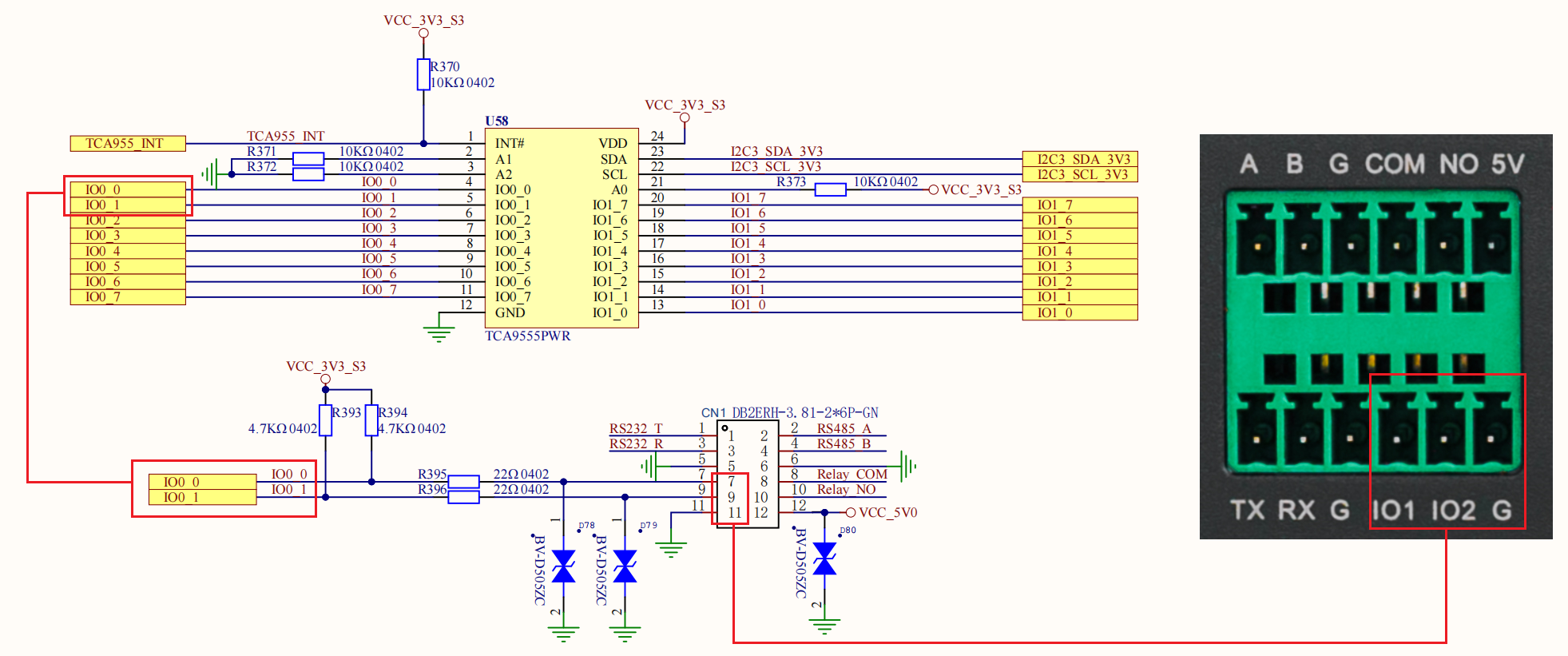Click the VDD pin label on U58
1568x656 pixels.
(x=613, y=144)
